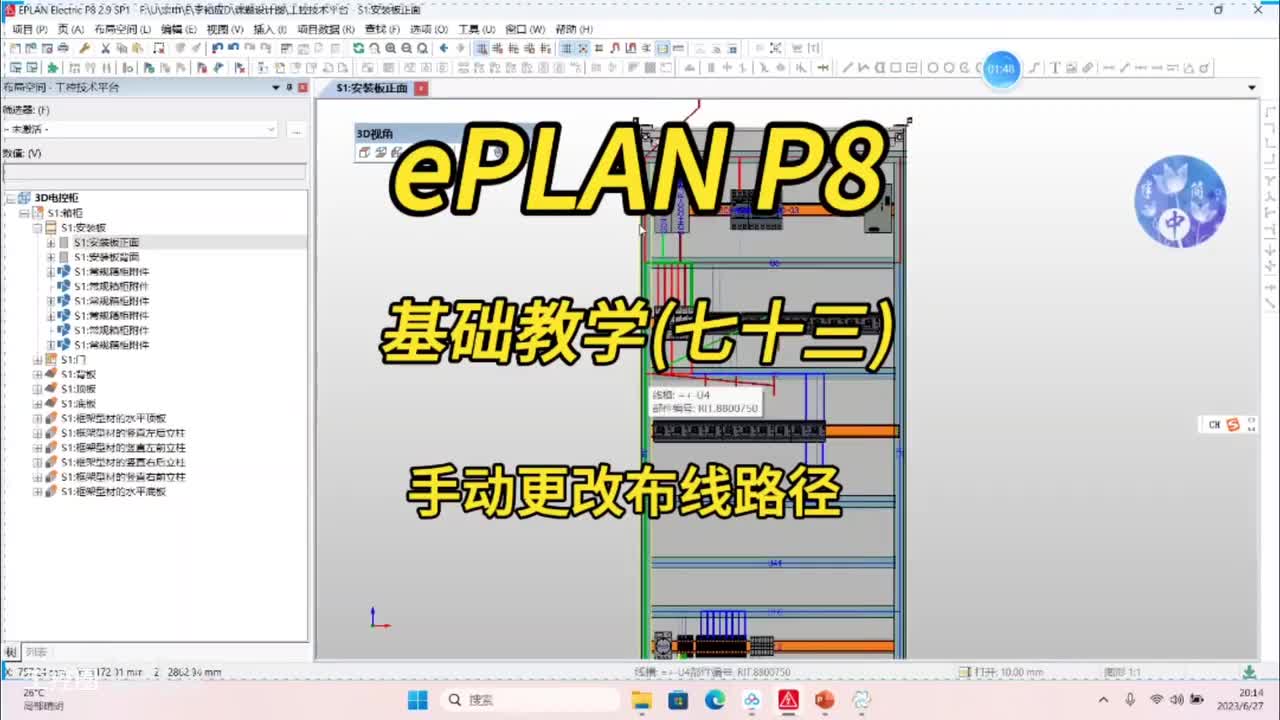Select the Line drawing tool icon
Screen dimensions: 1280x720
pyautogui.click(x=847, y=68)
